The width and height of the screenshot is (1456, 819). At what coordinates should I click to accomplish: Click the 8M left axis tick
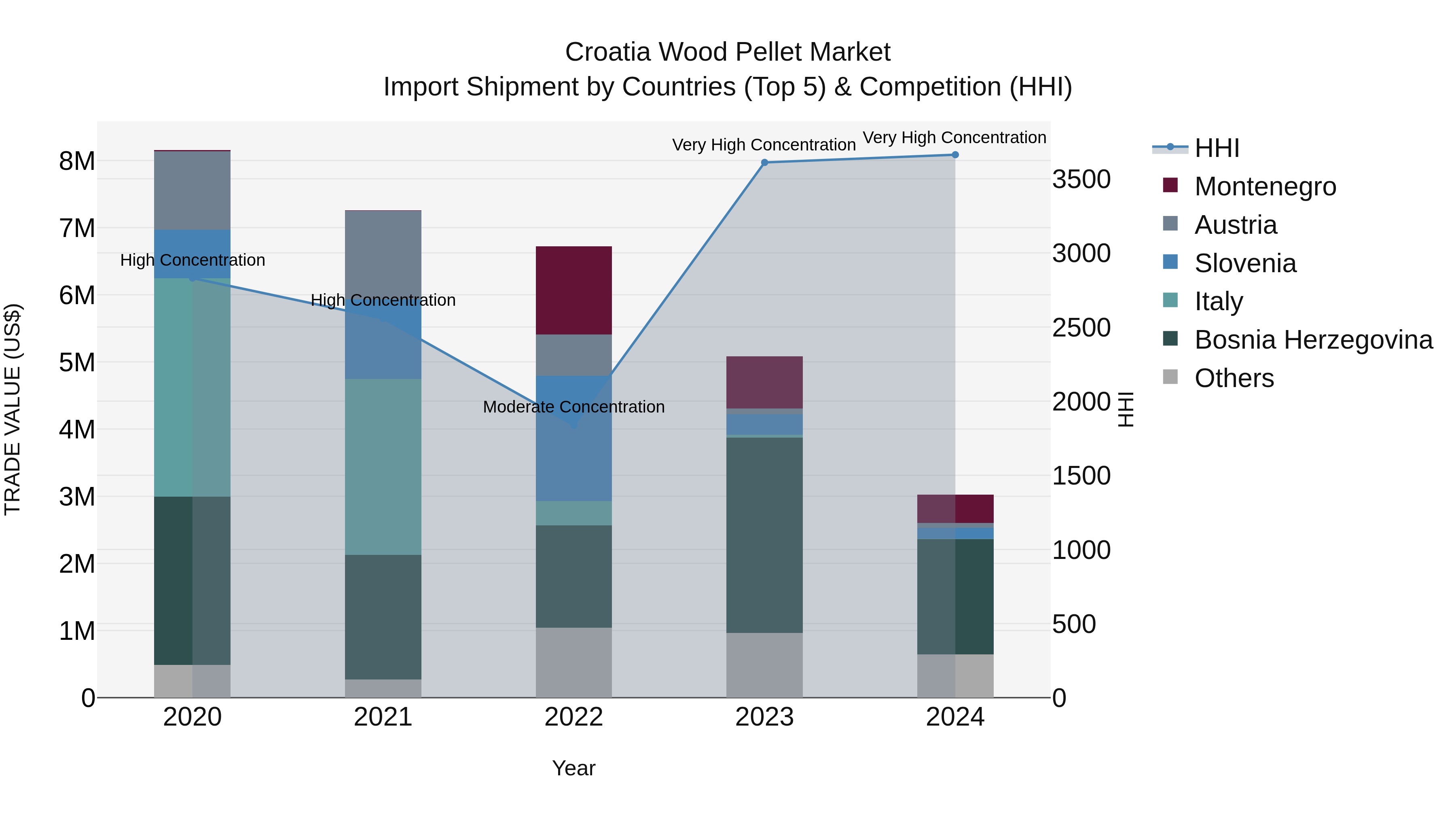click(x=77, y=161)
